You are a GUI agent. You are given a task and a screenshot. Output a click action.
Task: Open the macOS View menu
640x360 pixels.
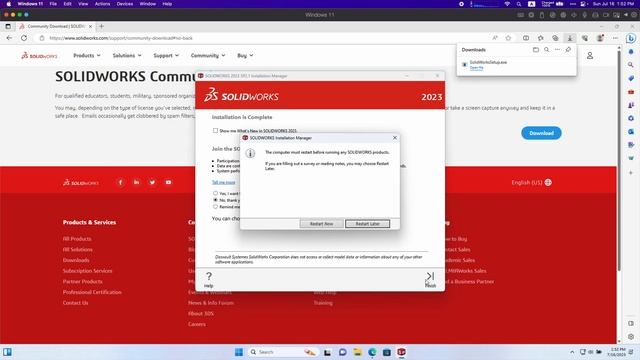83,4
